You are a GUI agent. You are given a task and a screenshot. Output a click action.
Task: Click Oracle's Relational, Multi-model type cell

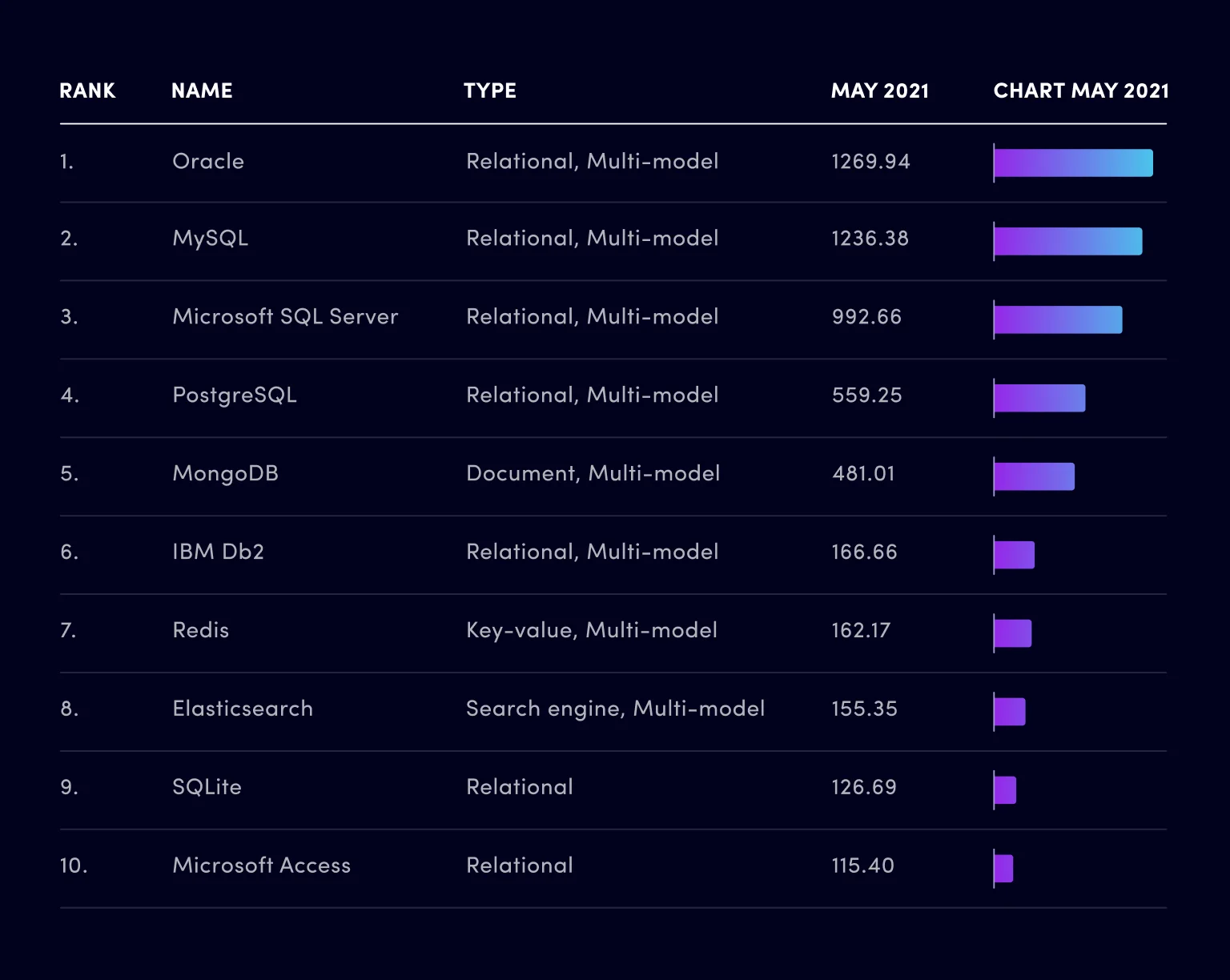pos(593,162)
